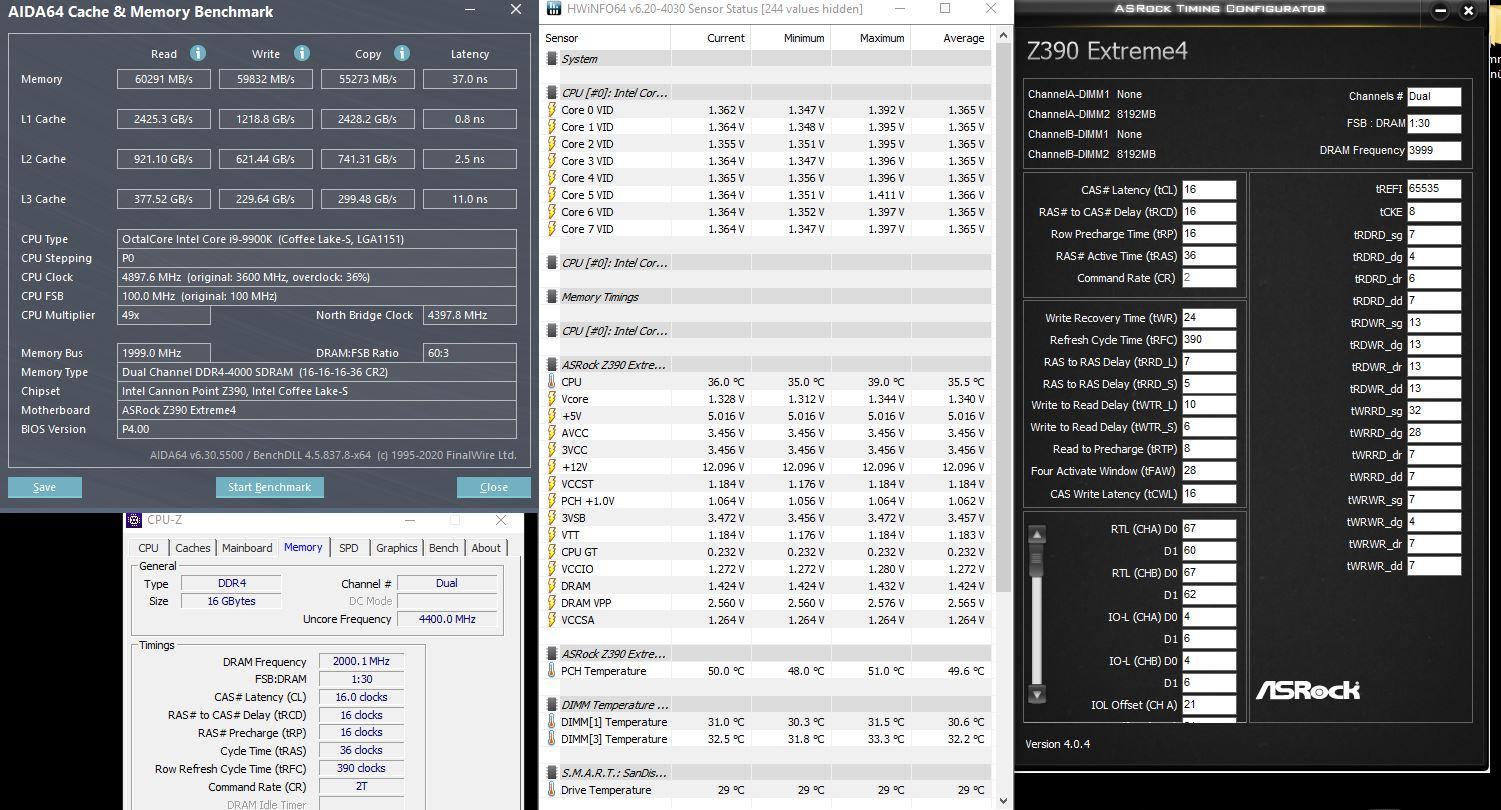Click the DRAM Frequency field in ASRock

pyautogui.click(x=1433, y=151)
